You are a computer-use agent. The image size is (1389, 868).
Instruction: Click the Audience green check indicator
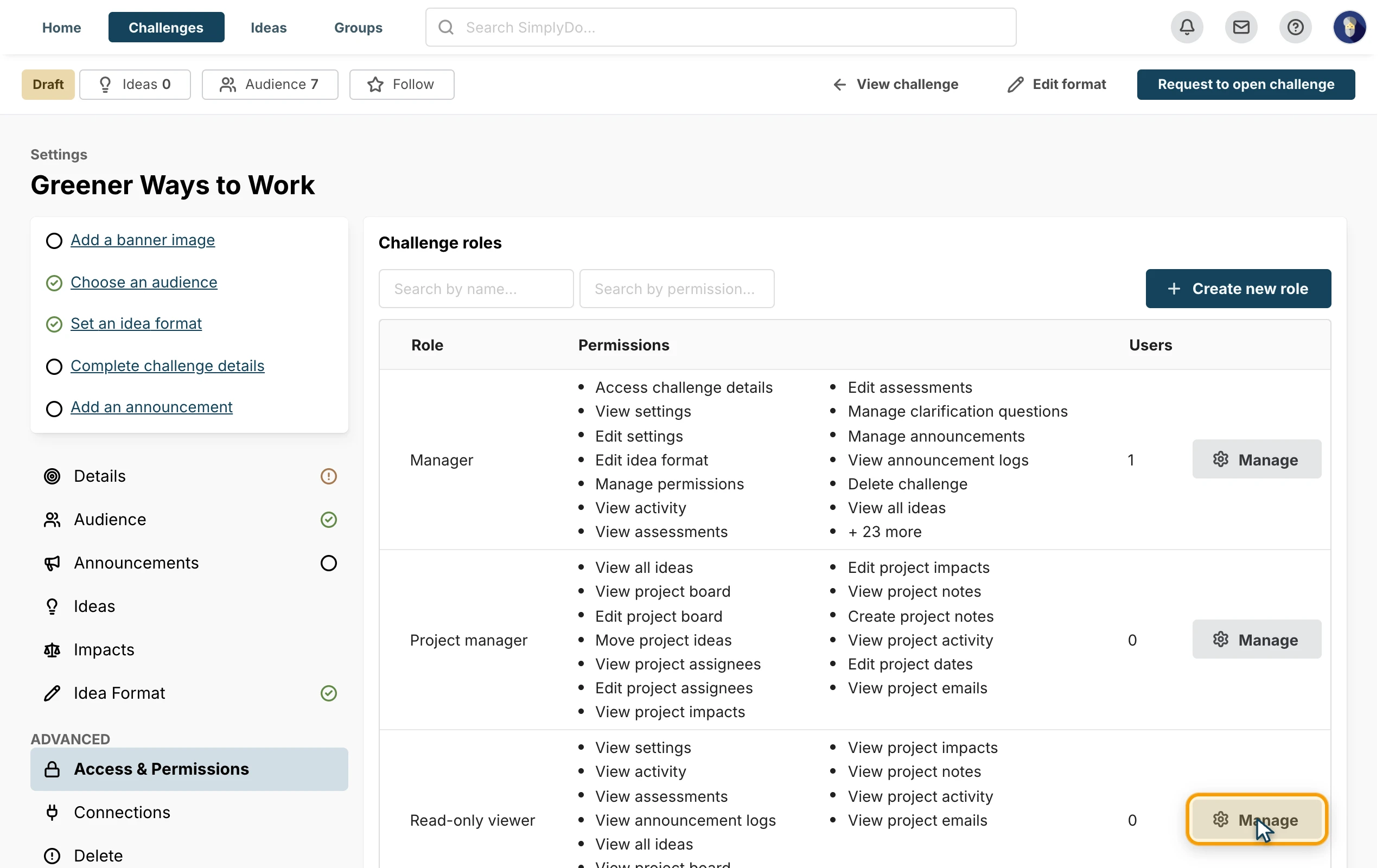tap(328, 520)
